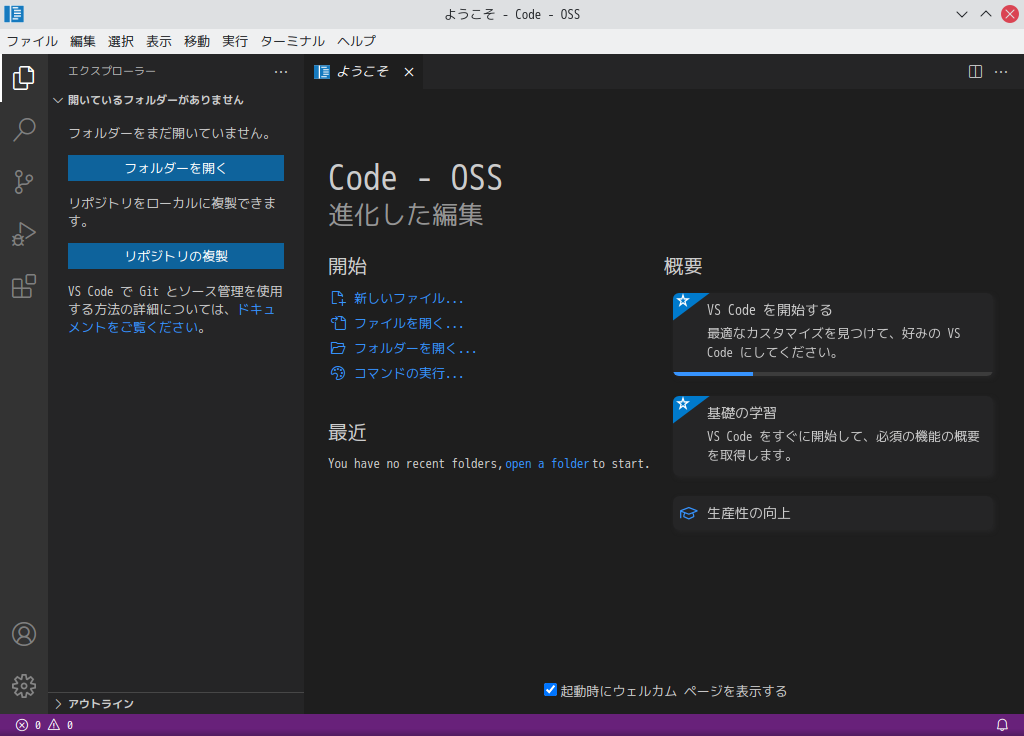Click the コマンドの実行... link
Screen dimensions: 1024x736
408,373
